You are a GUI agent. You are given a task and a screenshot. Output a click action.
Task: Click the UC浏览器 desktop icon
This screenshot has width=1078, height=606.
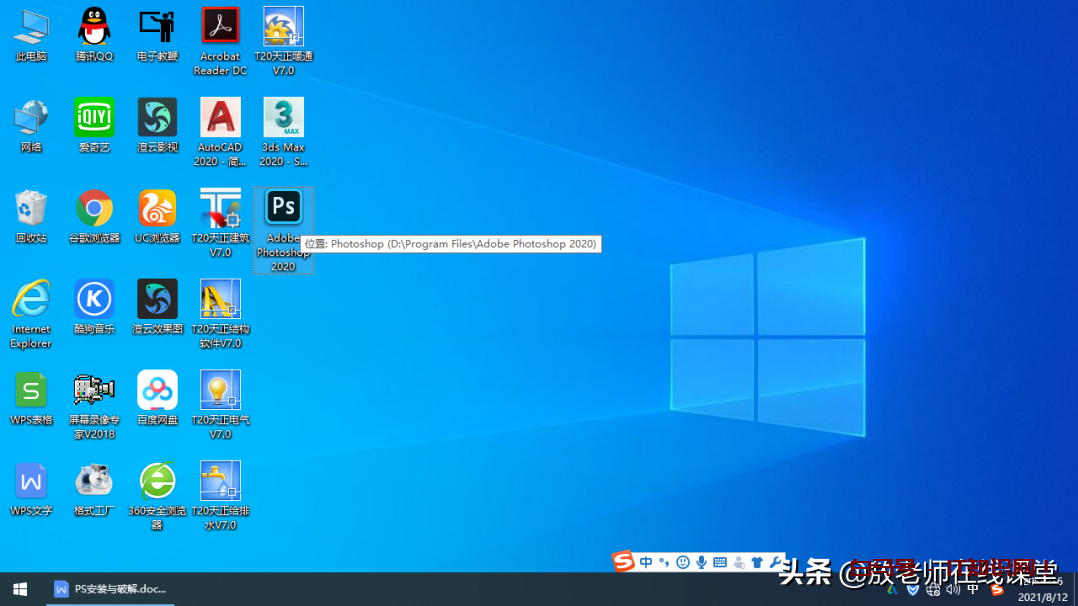coord(157,209)
